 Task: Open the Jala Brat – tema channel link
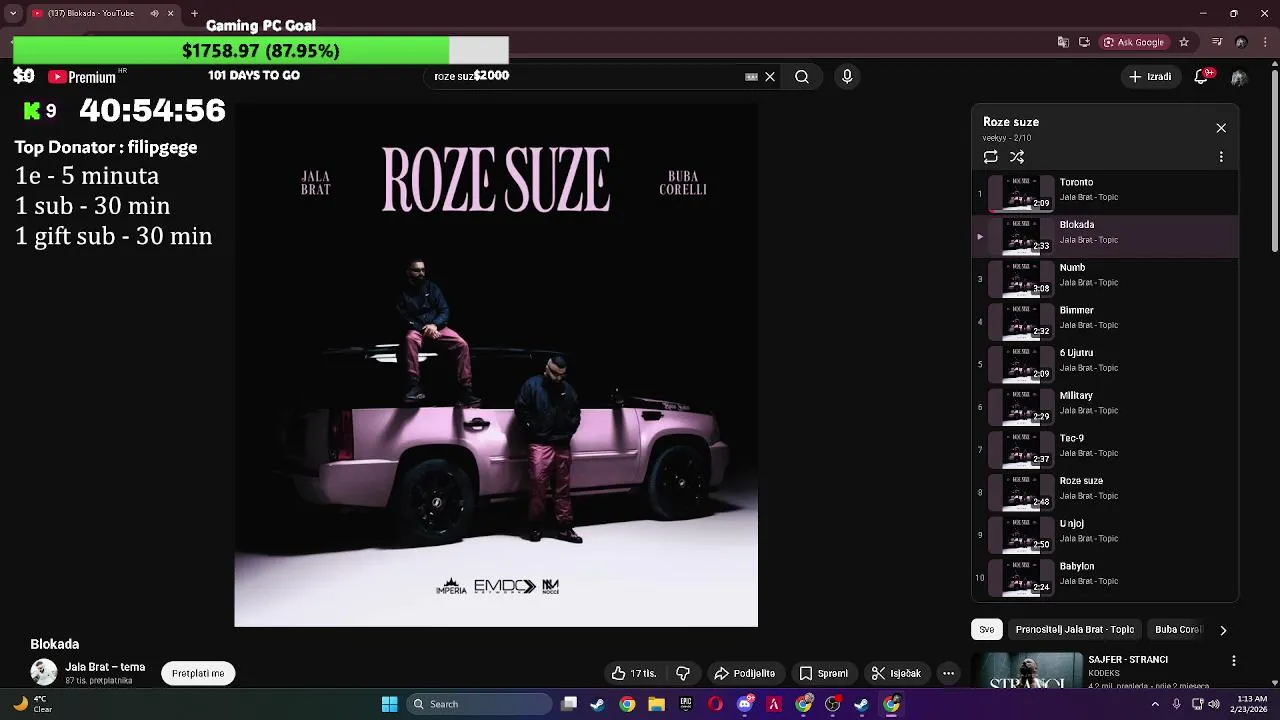(x=105, y=667)
